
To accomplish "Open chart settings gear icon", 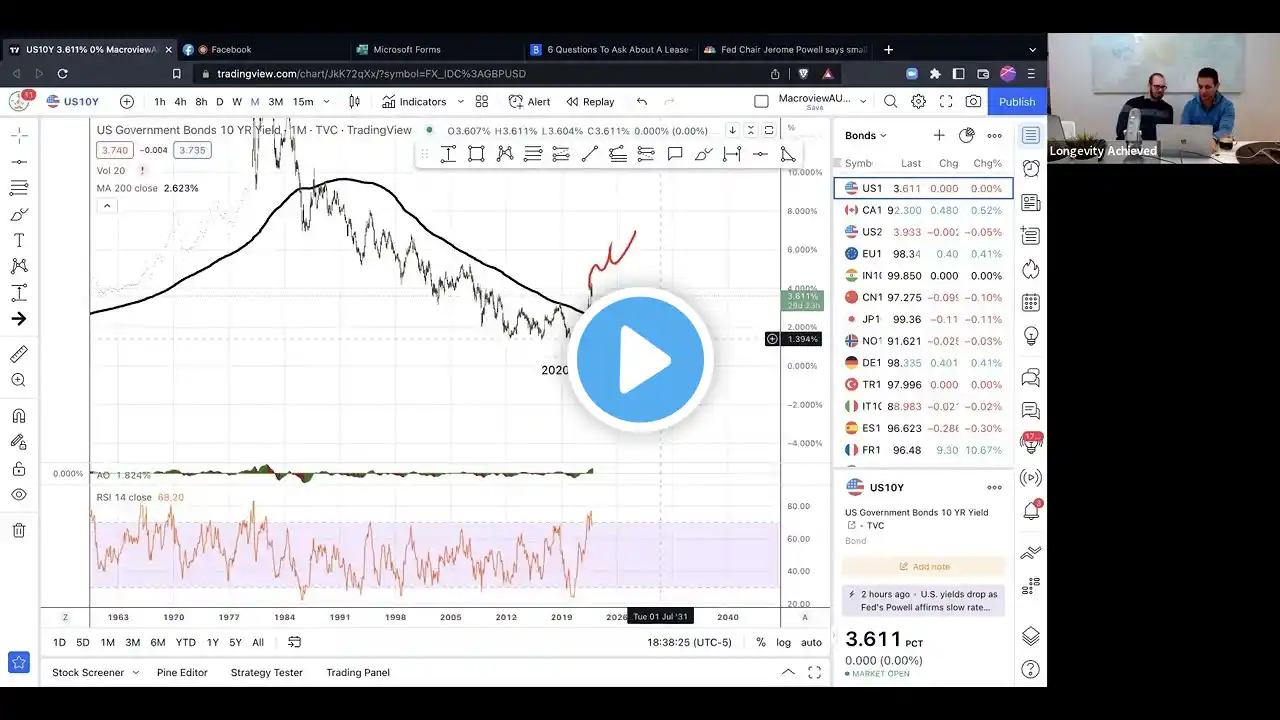I will pos(918,102).
